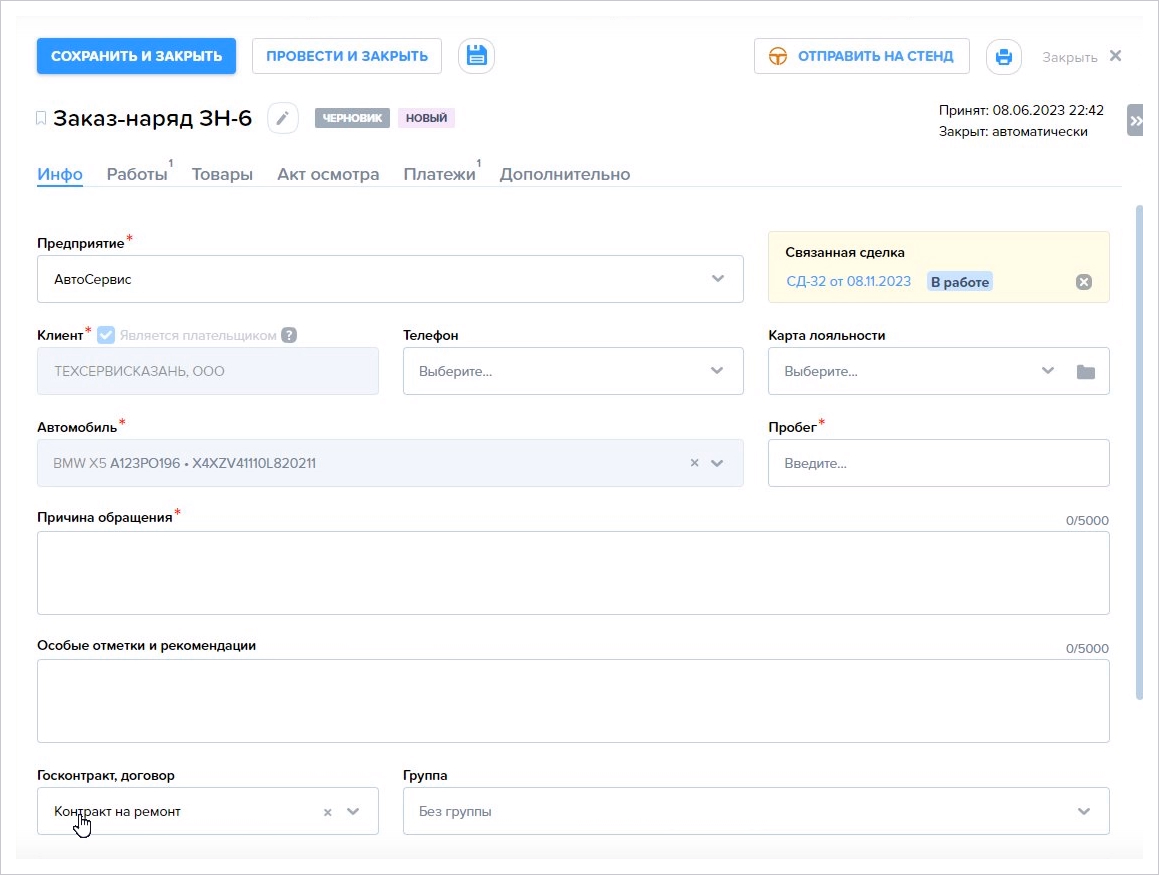Screen dimensions: 1159x875
Task: Open the loyalty card folder icon
Action: point(1085,371)
